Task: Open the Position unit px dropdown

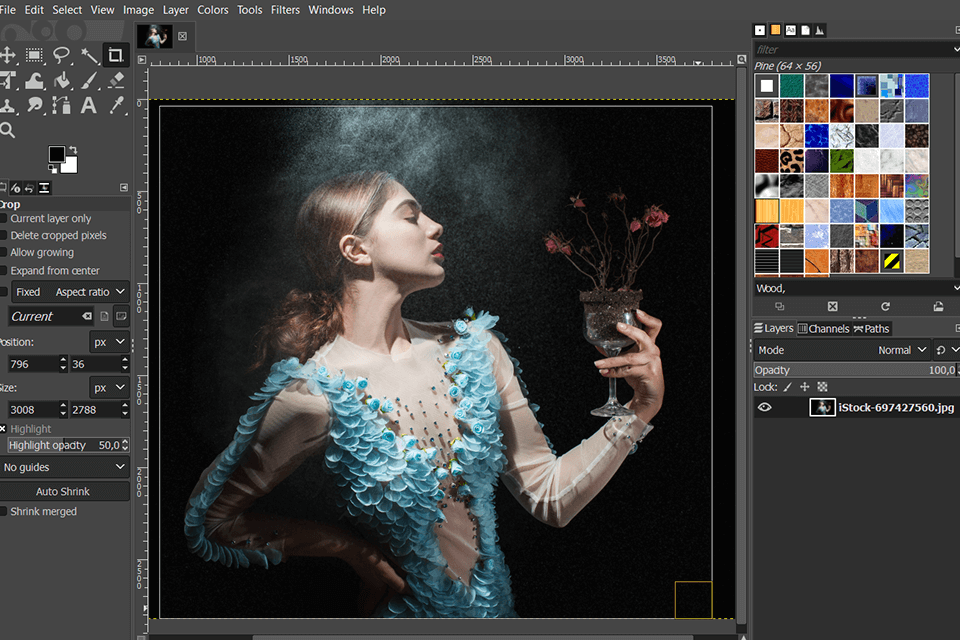Action: click(x=110, y=342)
